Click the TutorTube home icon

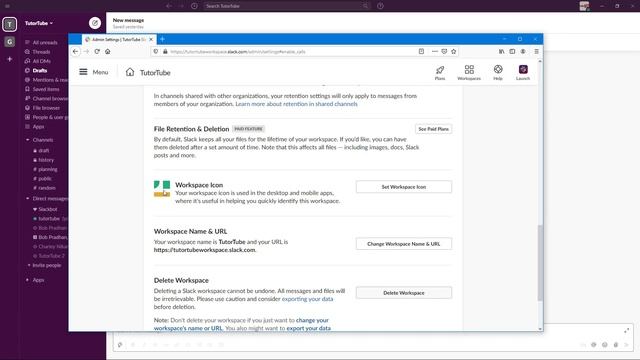[x=130, y=72]
